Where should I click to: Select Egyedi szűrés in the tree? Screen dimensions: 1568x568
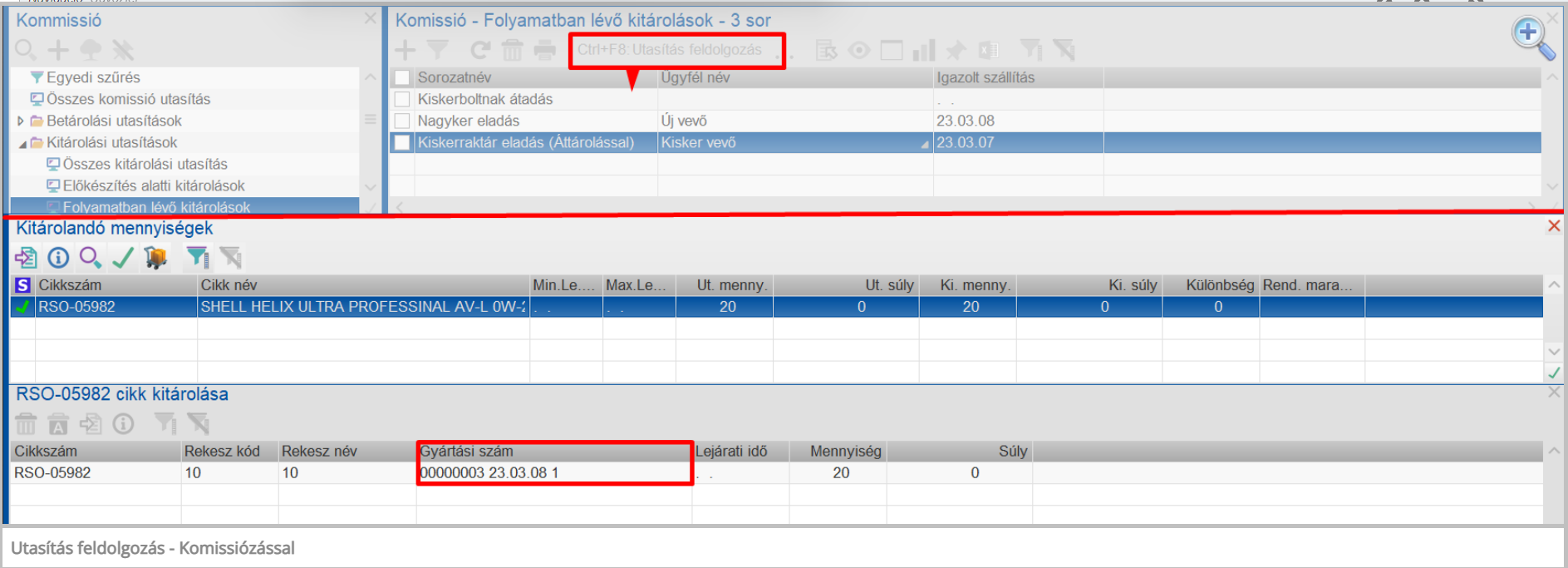coord(93,77)
